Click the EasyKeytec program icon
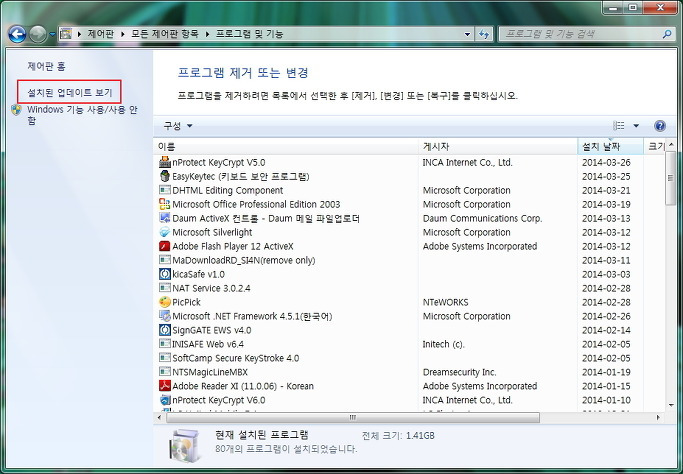 [x=165, y=176]
